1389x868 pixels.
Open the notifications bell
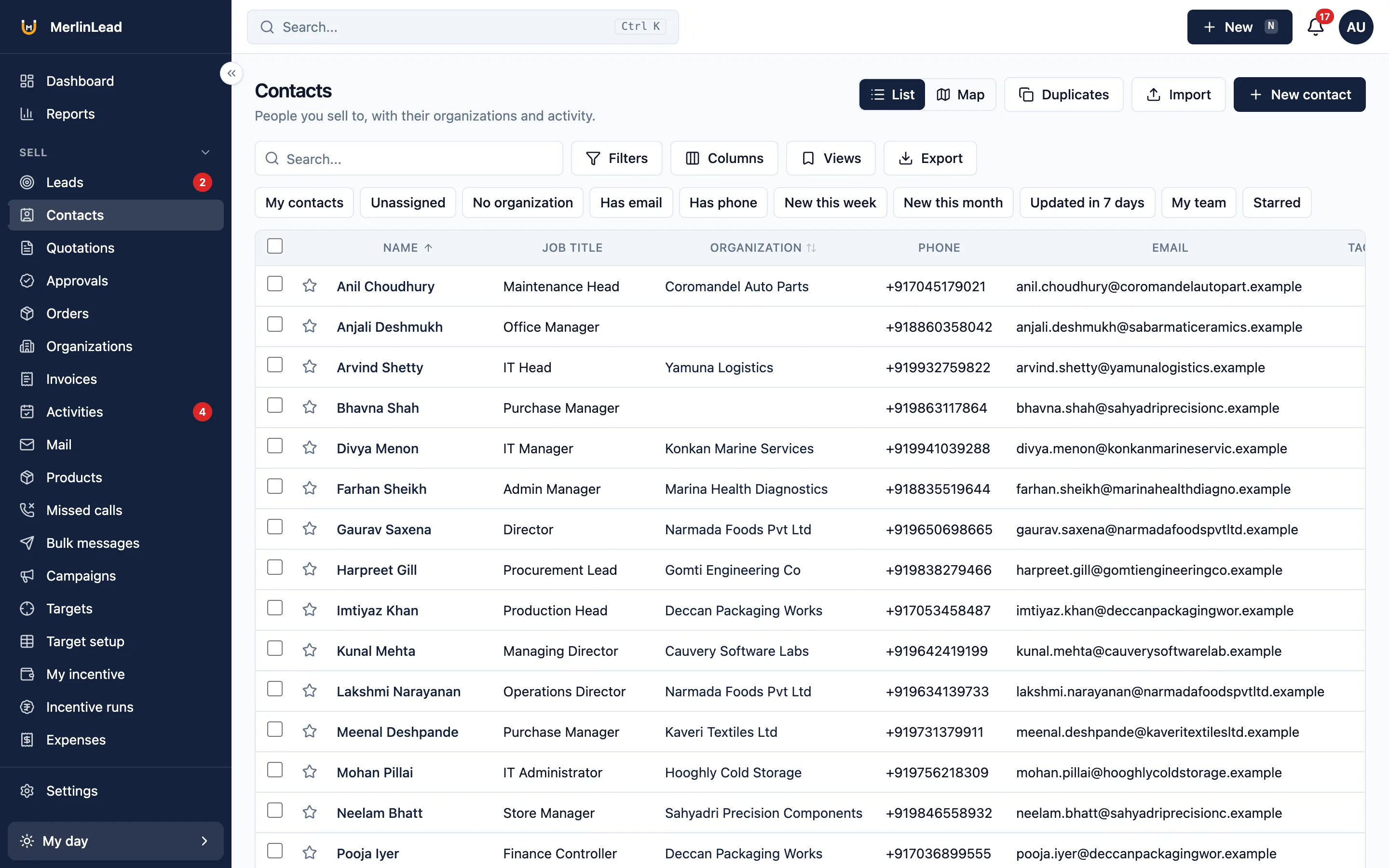pos(1315,27)
